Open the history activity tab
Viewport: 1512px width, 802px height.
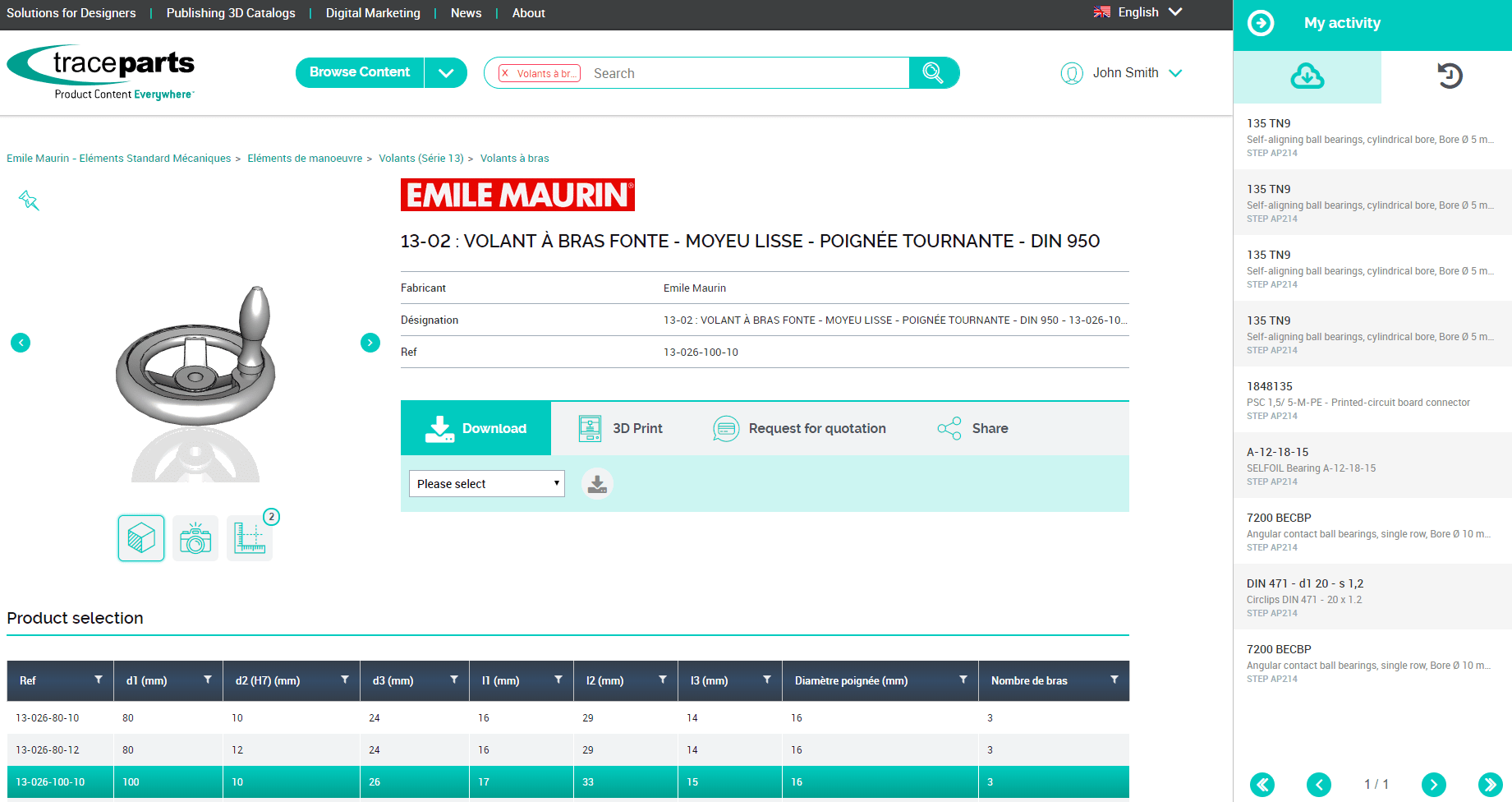(1450, 76)
